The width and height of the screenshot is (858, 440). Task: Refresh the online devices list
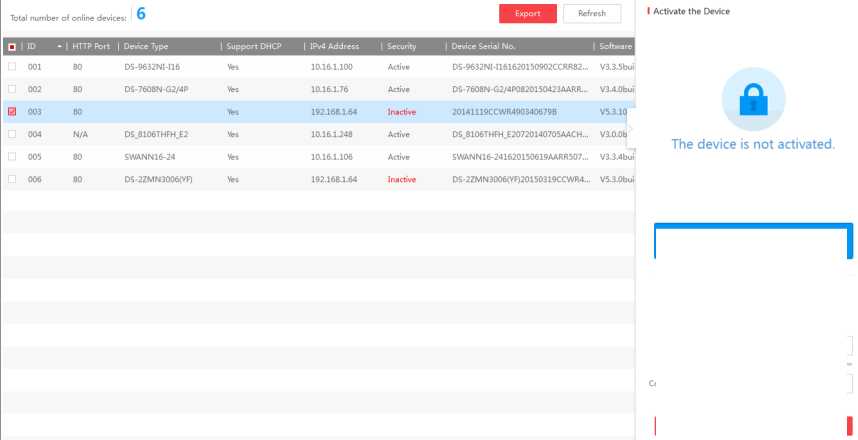[591, 14]
